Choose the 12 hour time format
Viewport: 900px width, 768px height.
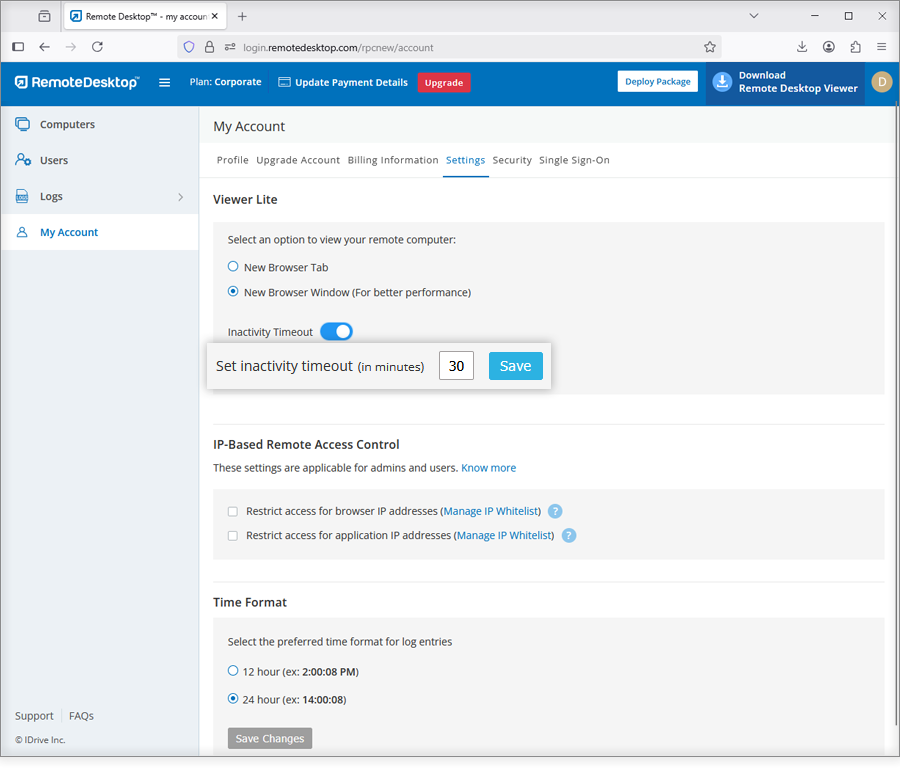[x=233, y=671]
